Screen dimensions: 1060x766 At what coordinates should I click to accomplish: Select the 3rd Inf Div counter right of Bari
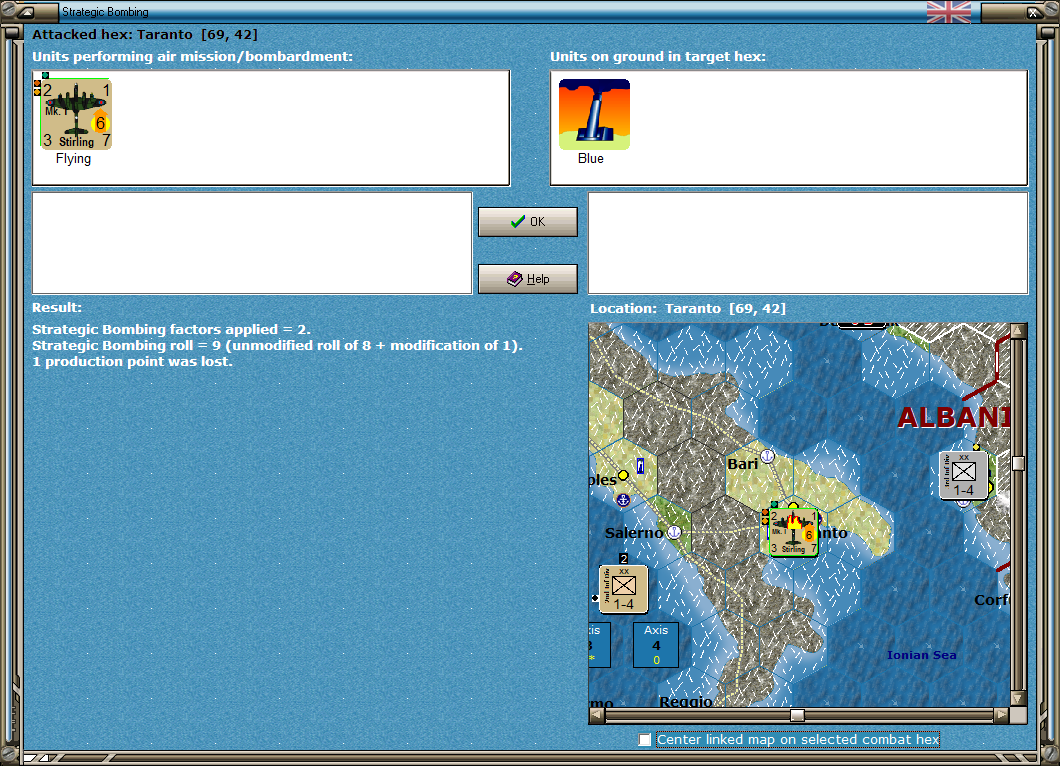964,476
